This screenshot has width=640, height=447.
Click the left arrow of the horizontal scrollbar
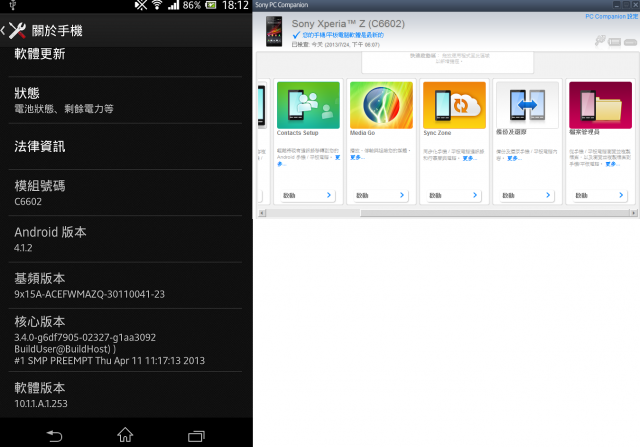coord(262,213)
